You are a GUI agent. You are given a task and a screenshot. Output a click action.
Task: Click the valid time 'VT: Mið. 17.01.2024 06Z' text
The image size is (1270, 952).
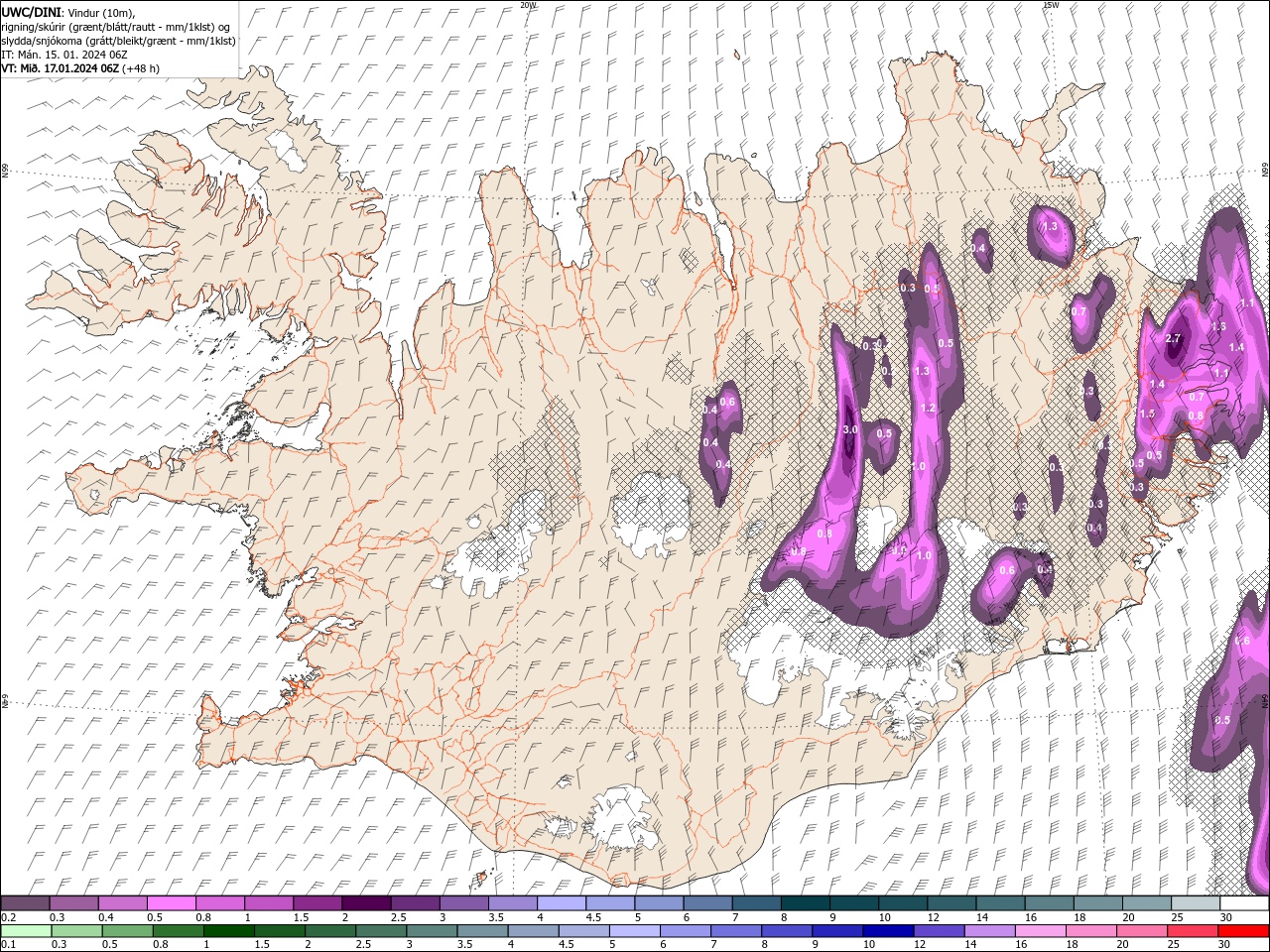coord(60,68)
